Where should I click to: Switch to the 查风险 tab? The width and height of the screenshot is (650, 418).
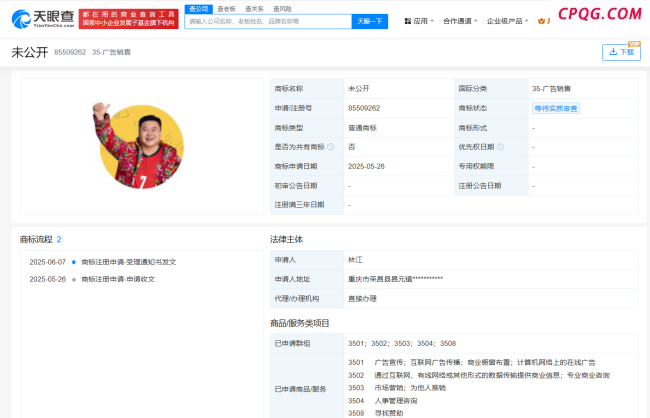click(282, 9)
